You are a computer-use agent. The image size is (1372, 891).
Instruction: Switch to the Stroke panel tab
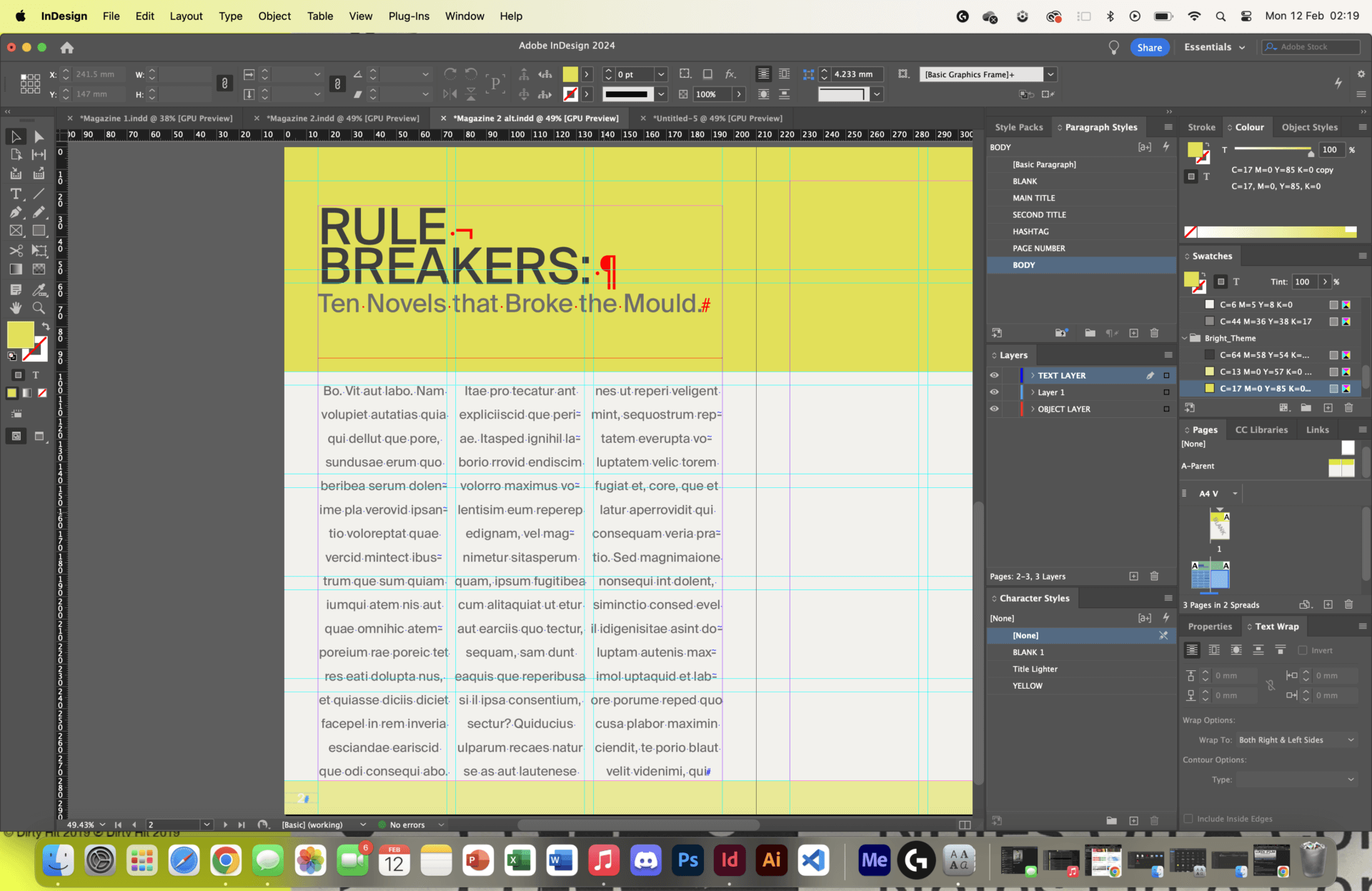[x=1201, y=126]
